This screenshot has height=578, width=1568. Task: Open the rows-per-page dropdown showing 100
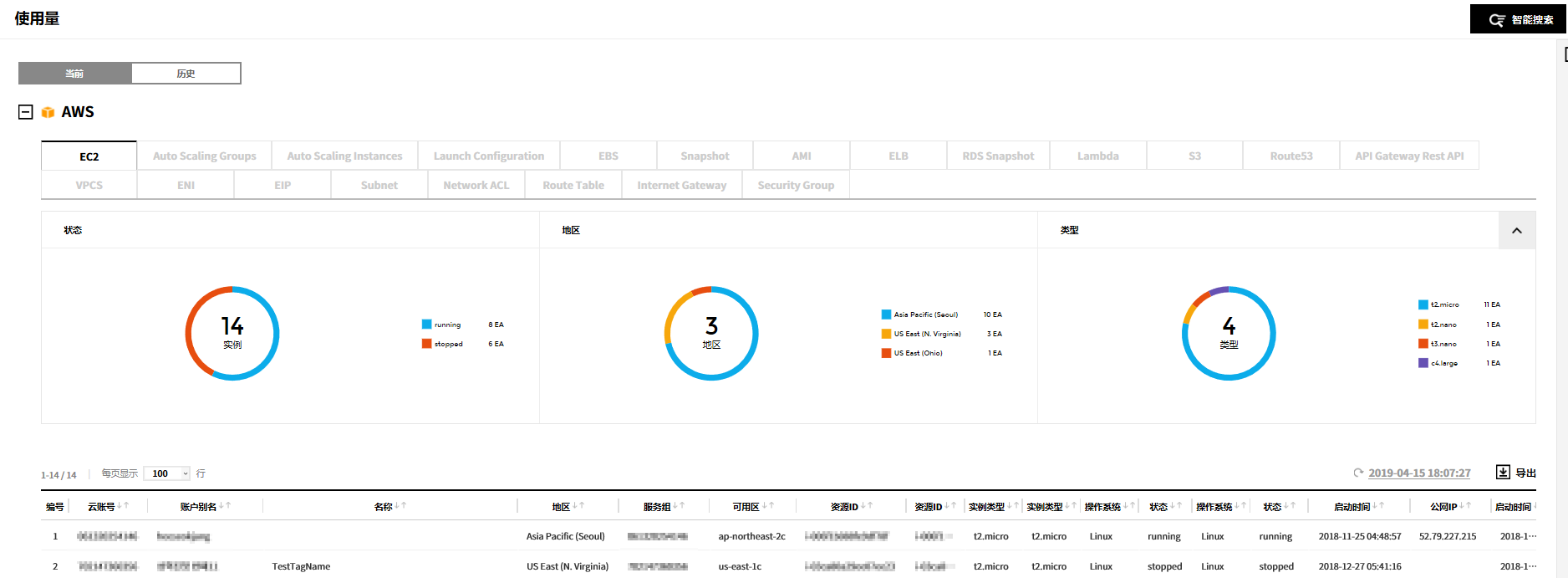[167, 473]
